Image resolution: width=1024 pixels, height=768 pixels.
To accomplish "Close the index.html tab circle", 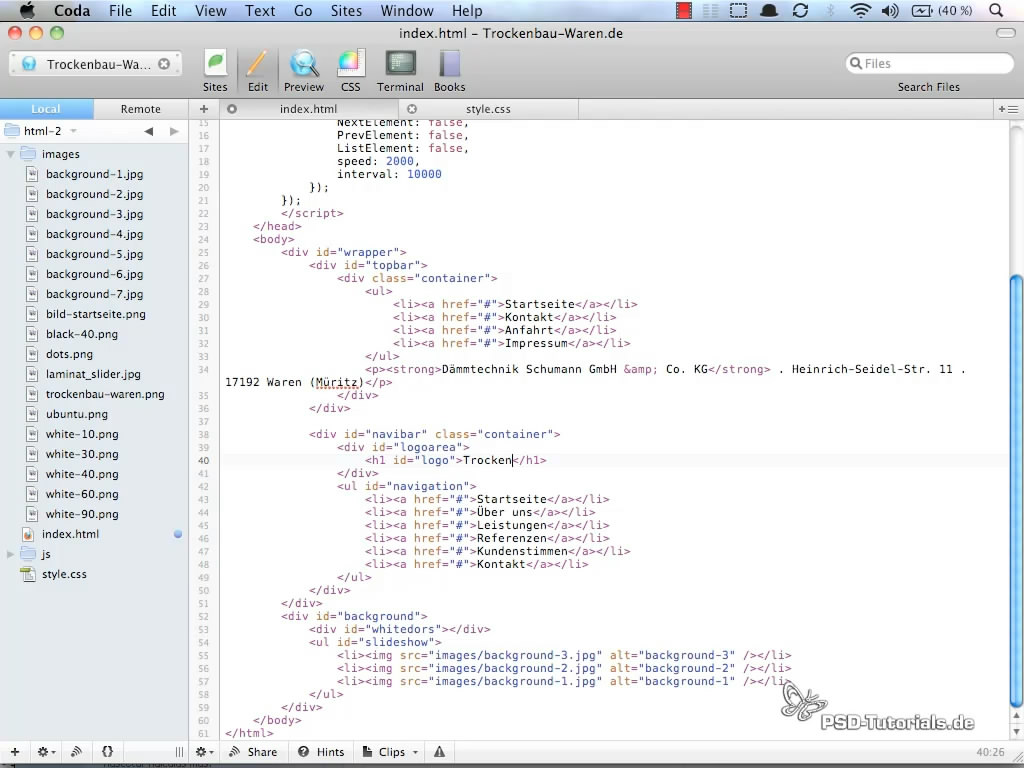I will click(232, 109).
